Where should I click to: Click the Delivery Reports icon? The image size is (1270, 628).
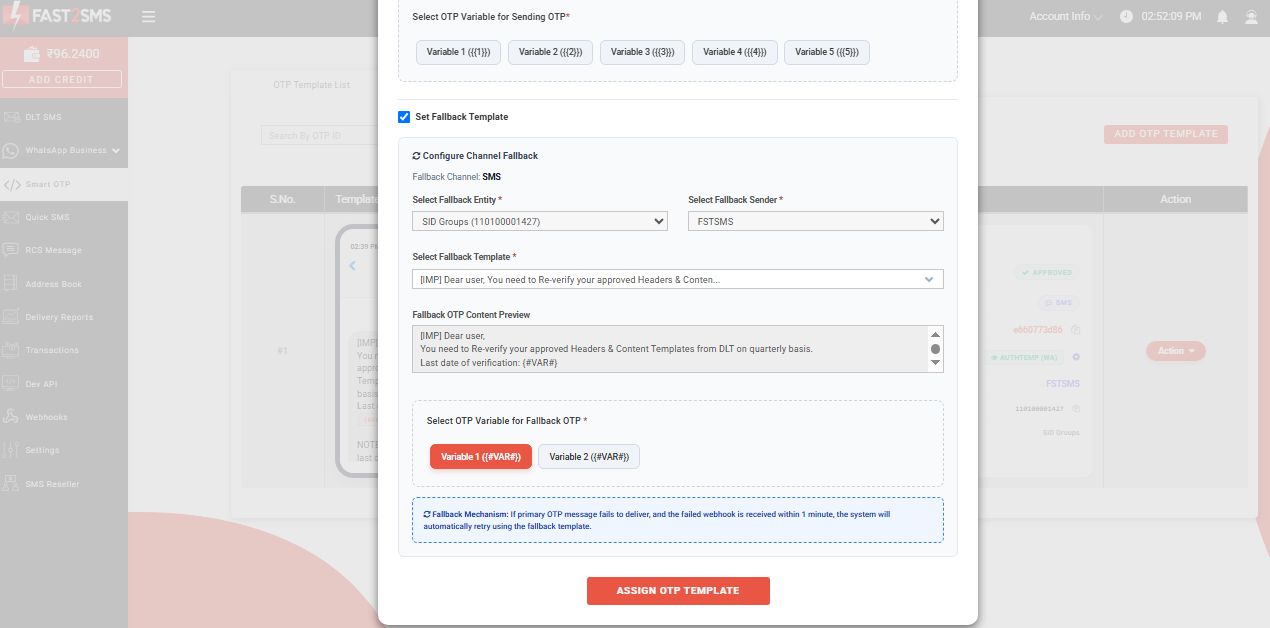[11, 317]
